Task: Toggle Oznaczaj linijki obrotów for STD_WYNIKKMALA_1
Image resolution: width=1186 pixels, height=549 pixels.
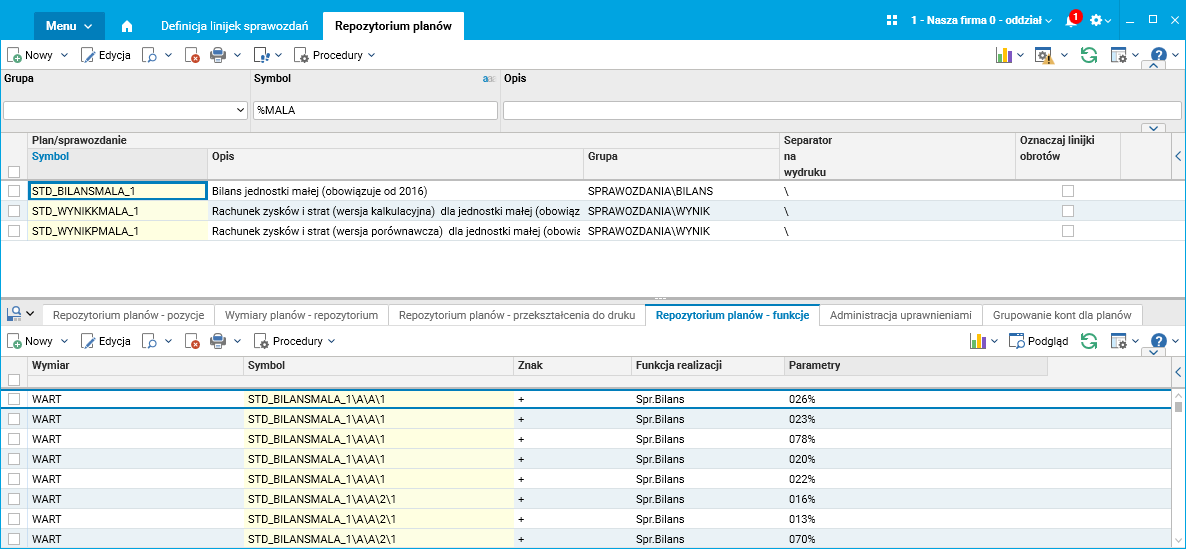Action: click(x=1068, y=211)
